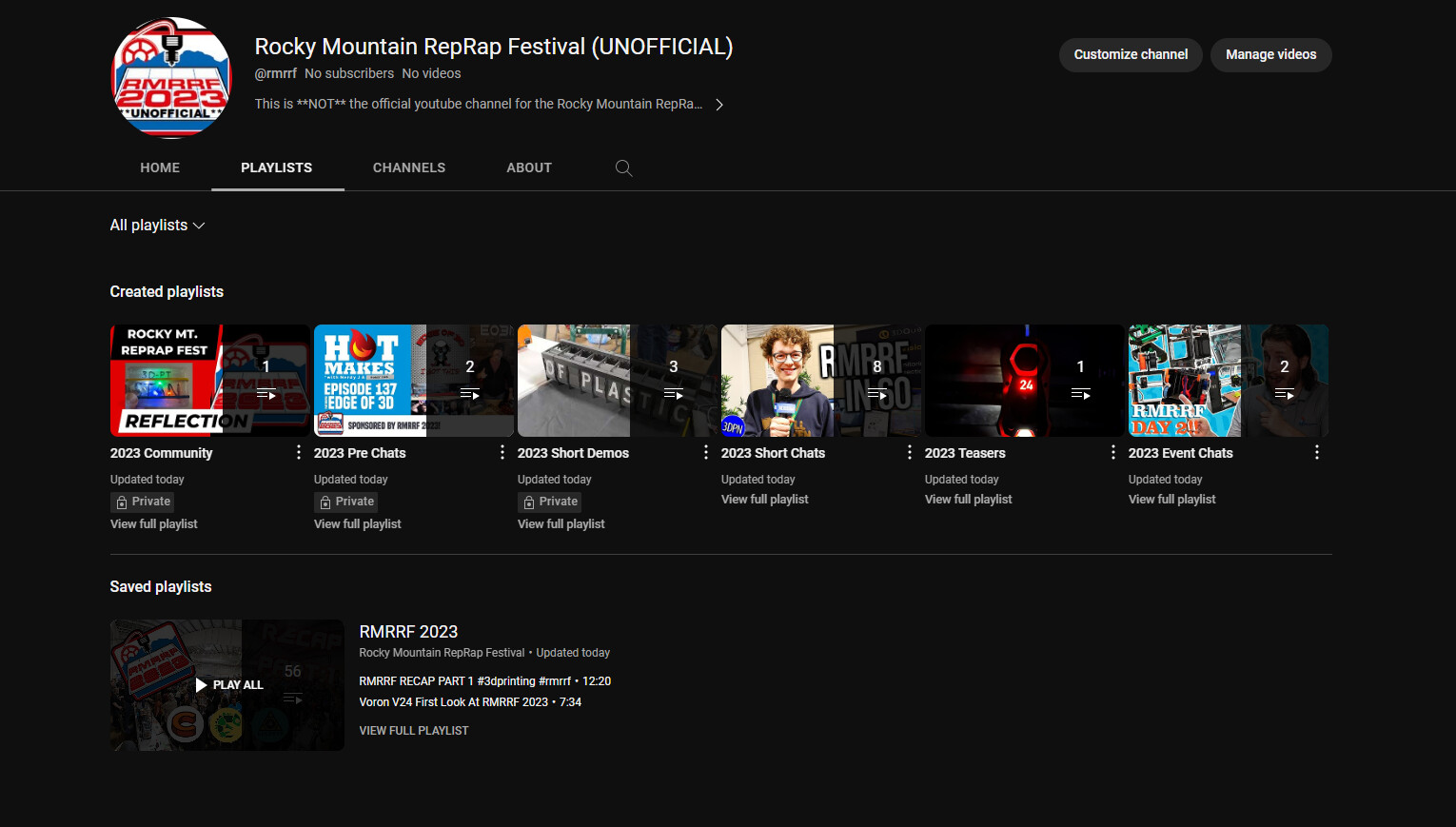This screenshot has width=1456, height=827.
Task: Click the Private badge under 2023 Short Demos
Action: click(550, 502)
